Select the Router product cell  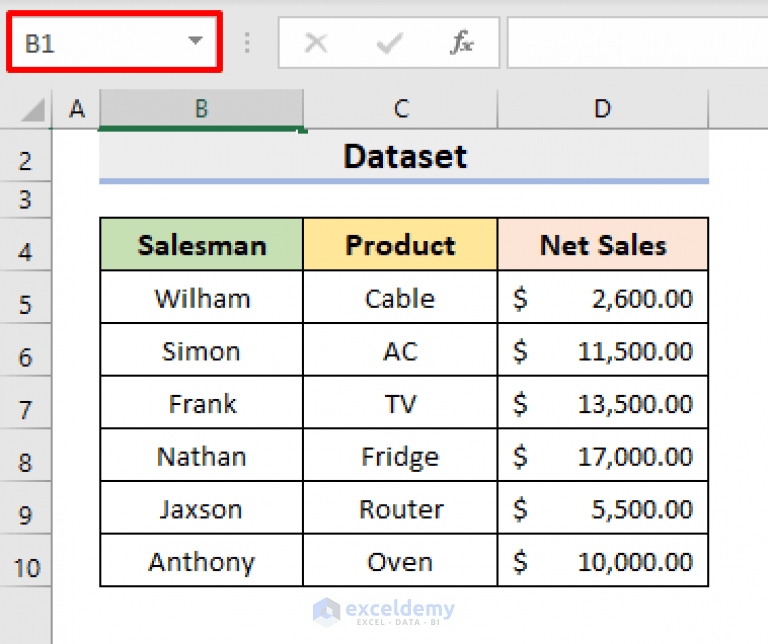[x=400, y=508]
